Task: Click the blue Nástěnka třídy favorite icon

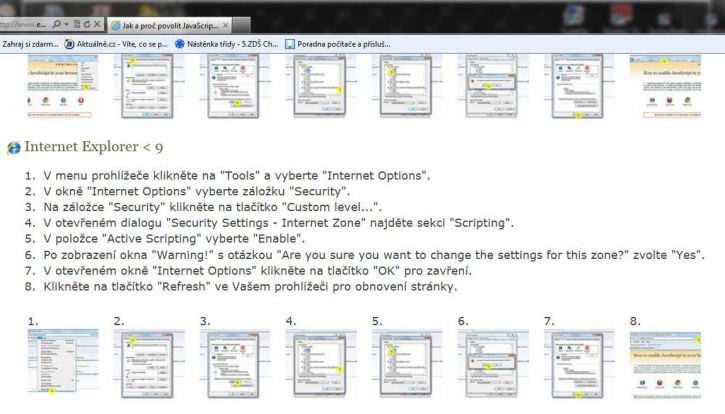Action: 179,44
